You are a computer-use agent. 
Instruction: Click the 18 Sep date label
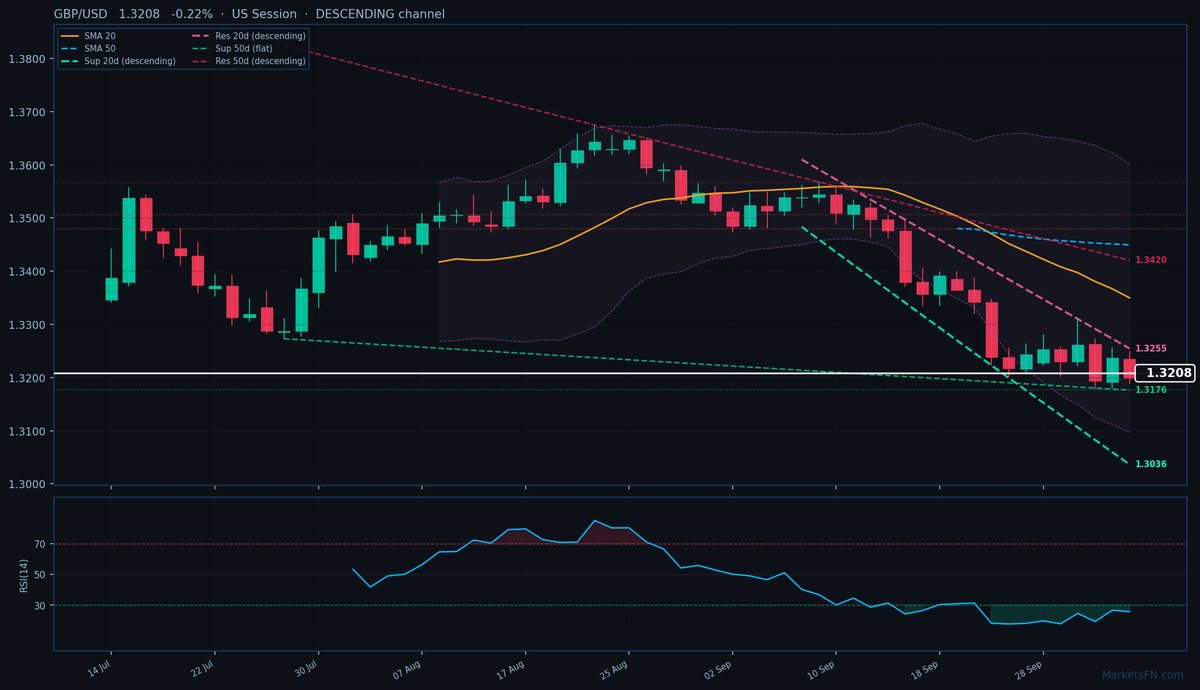(926, 669)
